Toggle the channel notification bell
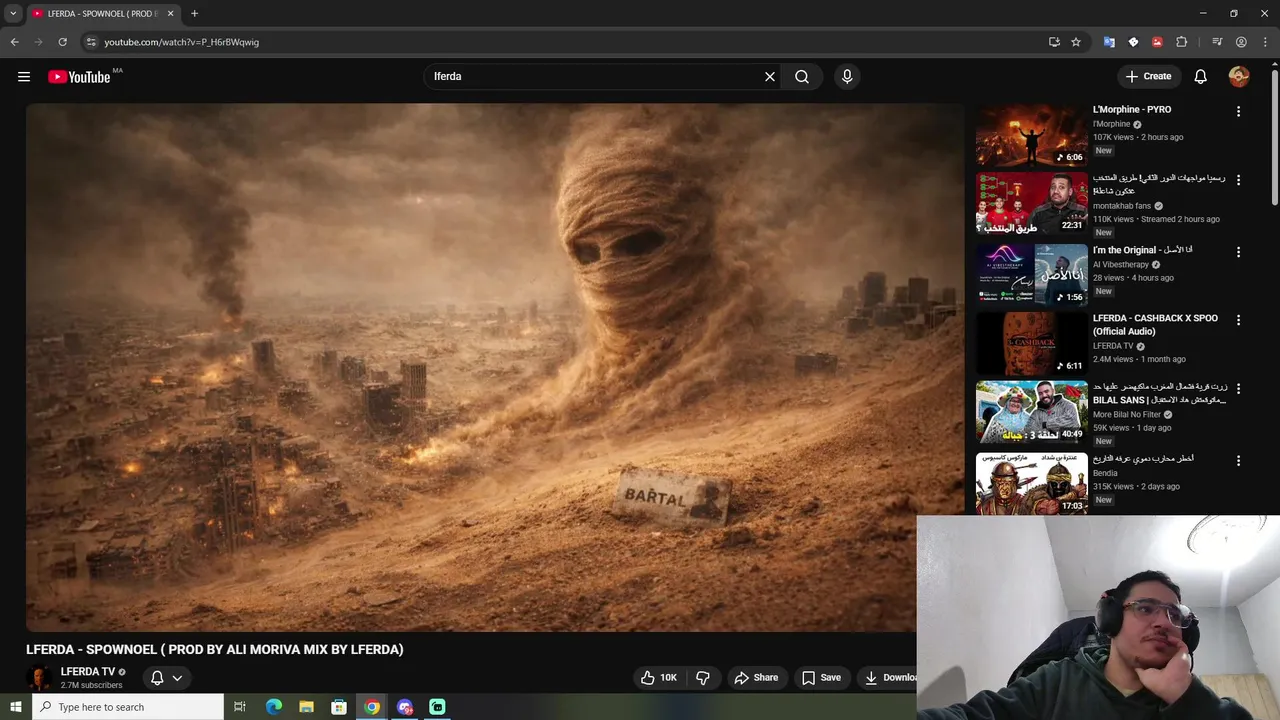1280x720 pixels. point(157,677)
